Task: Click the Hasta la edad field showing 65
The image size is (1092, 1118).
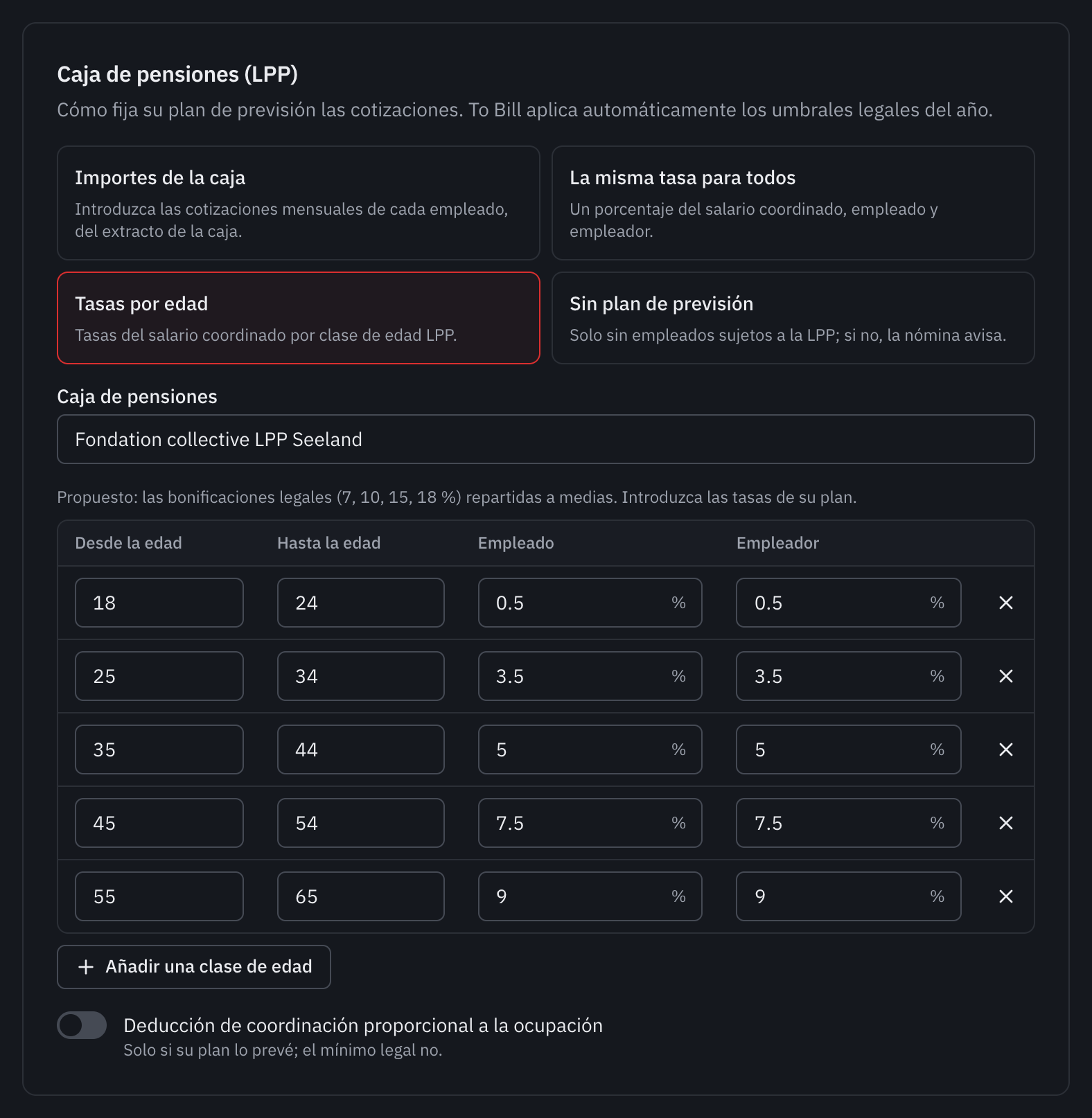Action: (361, 896)
